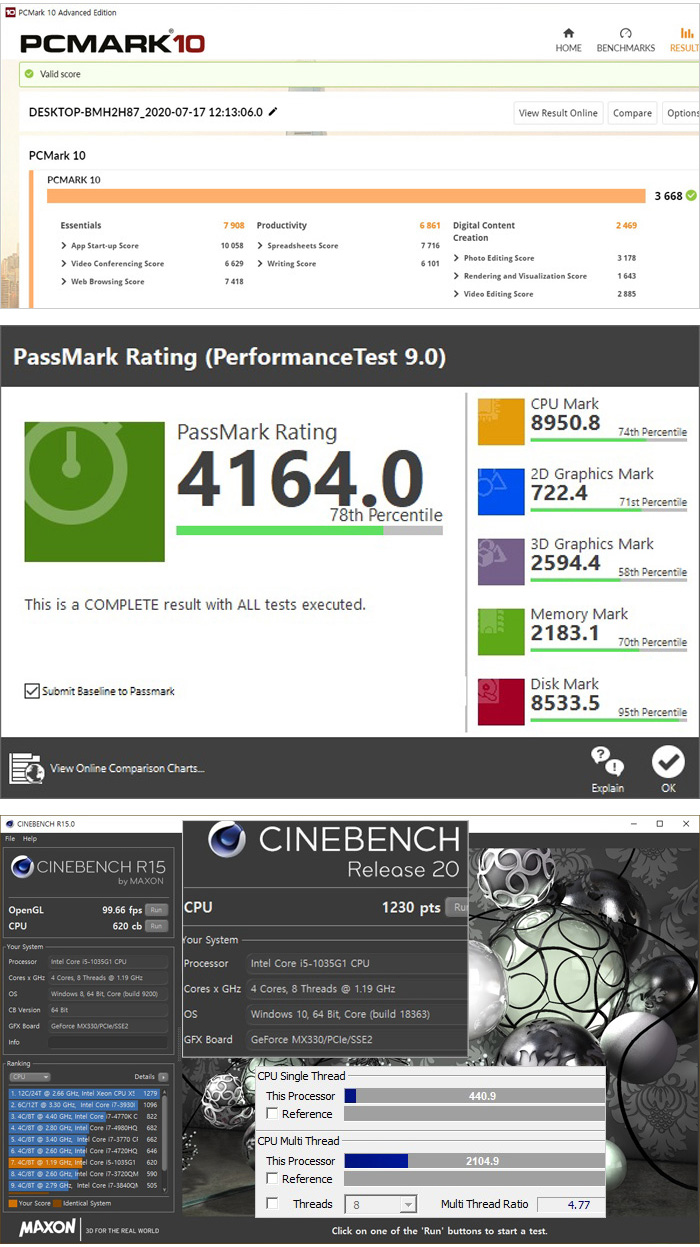The height and width of the screenshot is (1247, 700).
Task: Check the Threads checkbox
Action: tap(273, 1204)
